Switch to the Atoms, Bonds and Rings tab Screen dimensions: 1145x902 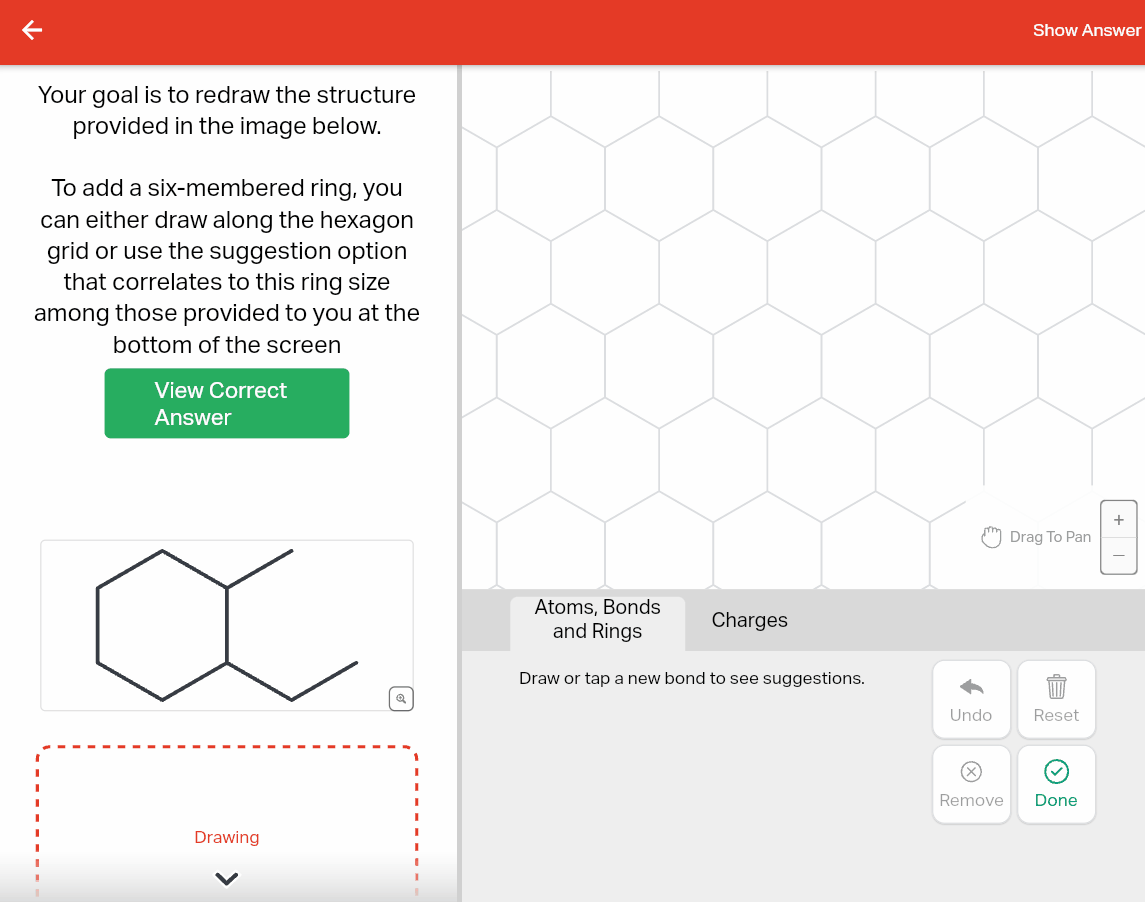[597, 619]
